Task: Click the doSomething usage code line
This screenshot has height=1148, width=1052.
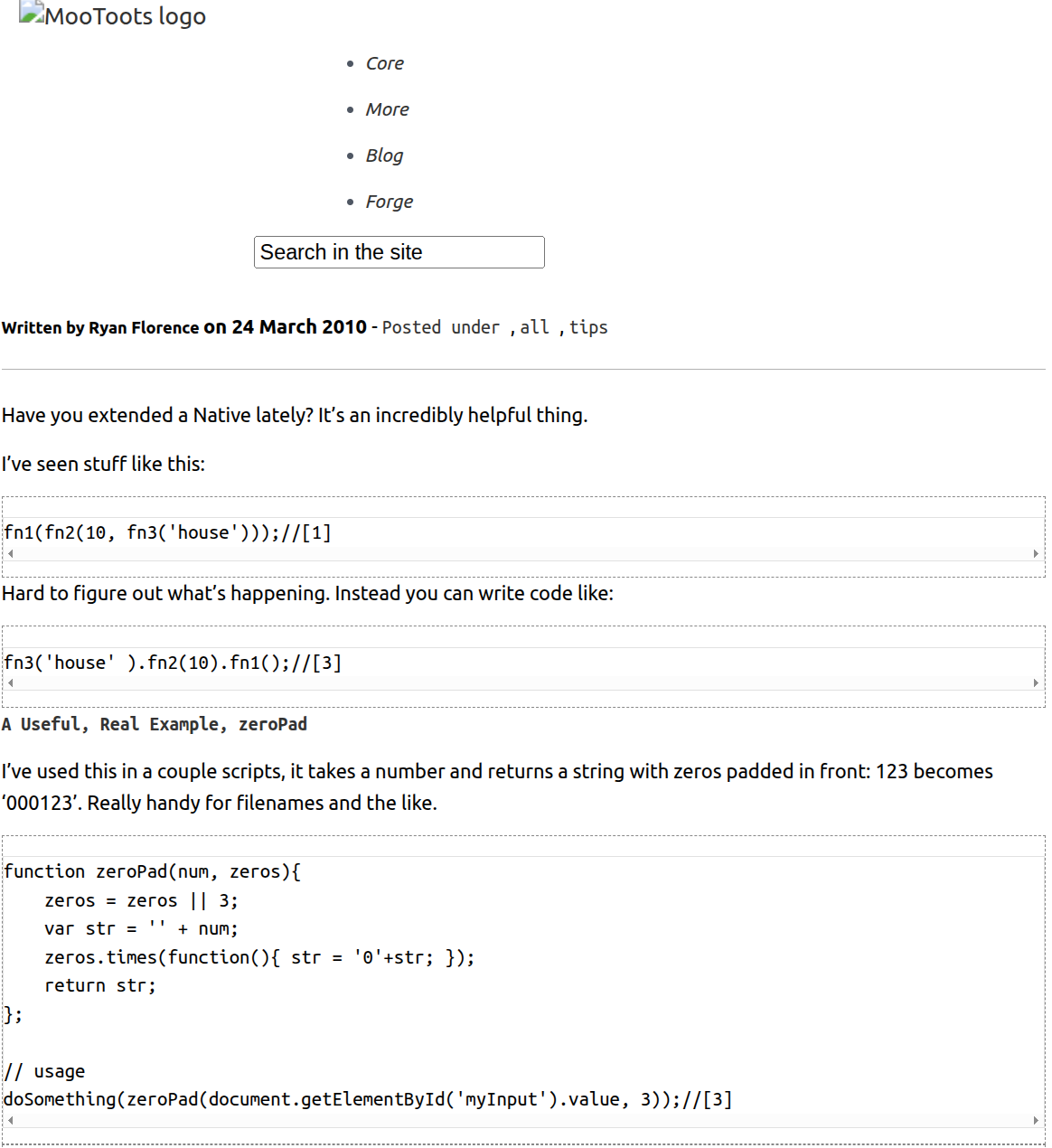Action: [x=368, y=1099]
